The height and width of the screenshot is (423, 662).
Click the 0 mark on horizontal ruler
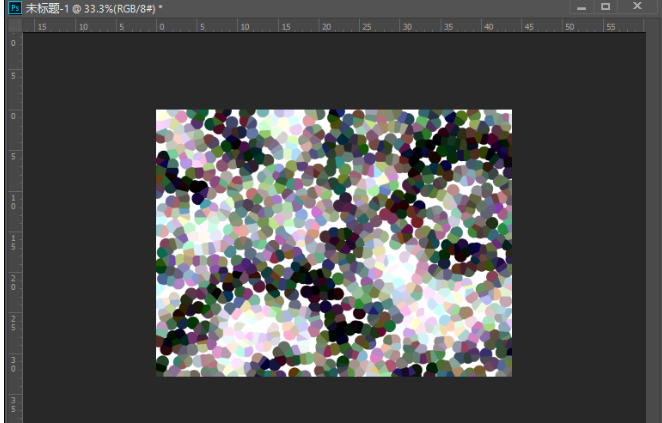[x=161, y=26]
